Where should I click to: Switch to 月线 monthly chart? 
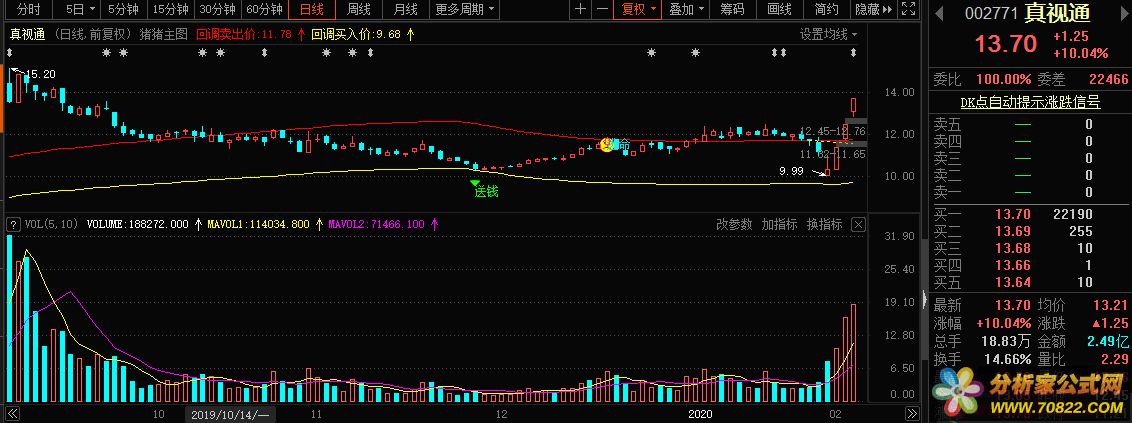(x=405, y=9)
